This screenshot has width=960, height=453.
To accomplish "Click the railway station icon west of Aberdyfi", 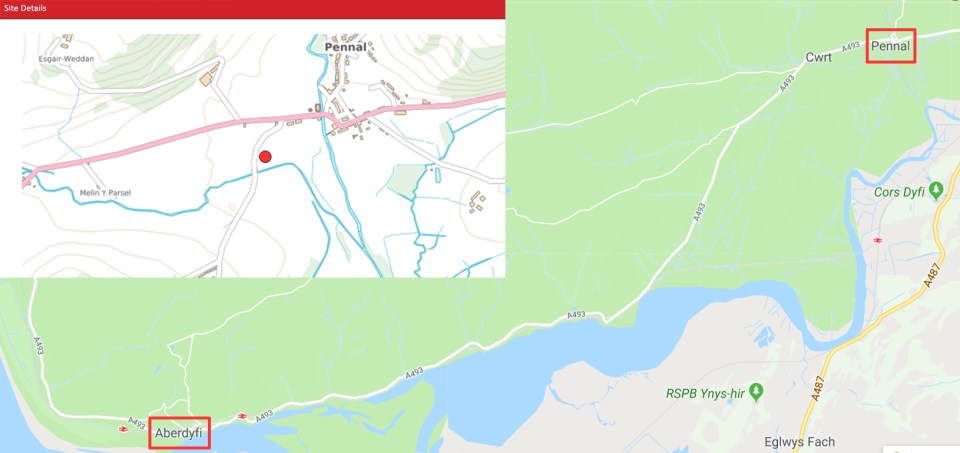I will 123,429.
